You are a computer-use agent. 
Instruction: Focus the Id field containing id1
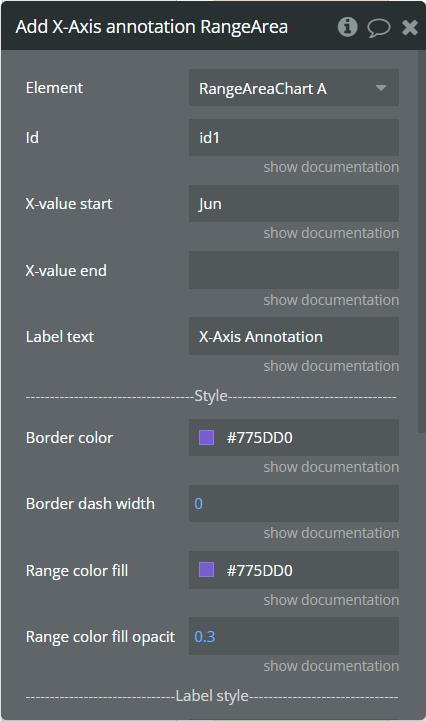294,137
